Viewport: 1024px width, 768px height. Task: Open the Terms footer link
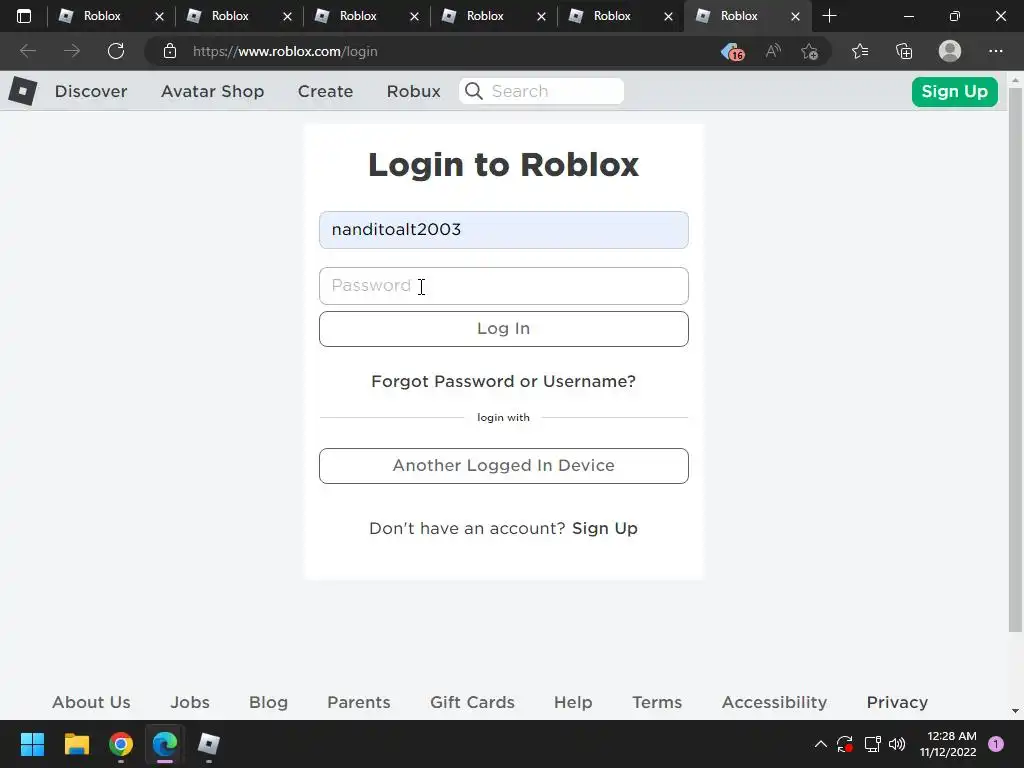click(657, 702)
